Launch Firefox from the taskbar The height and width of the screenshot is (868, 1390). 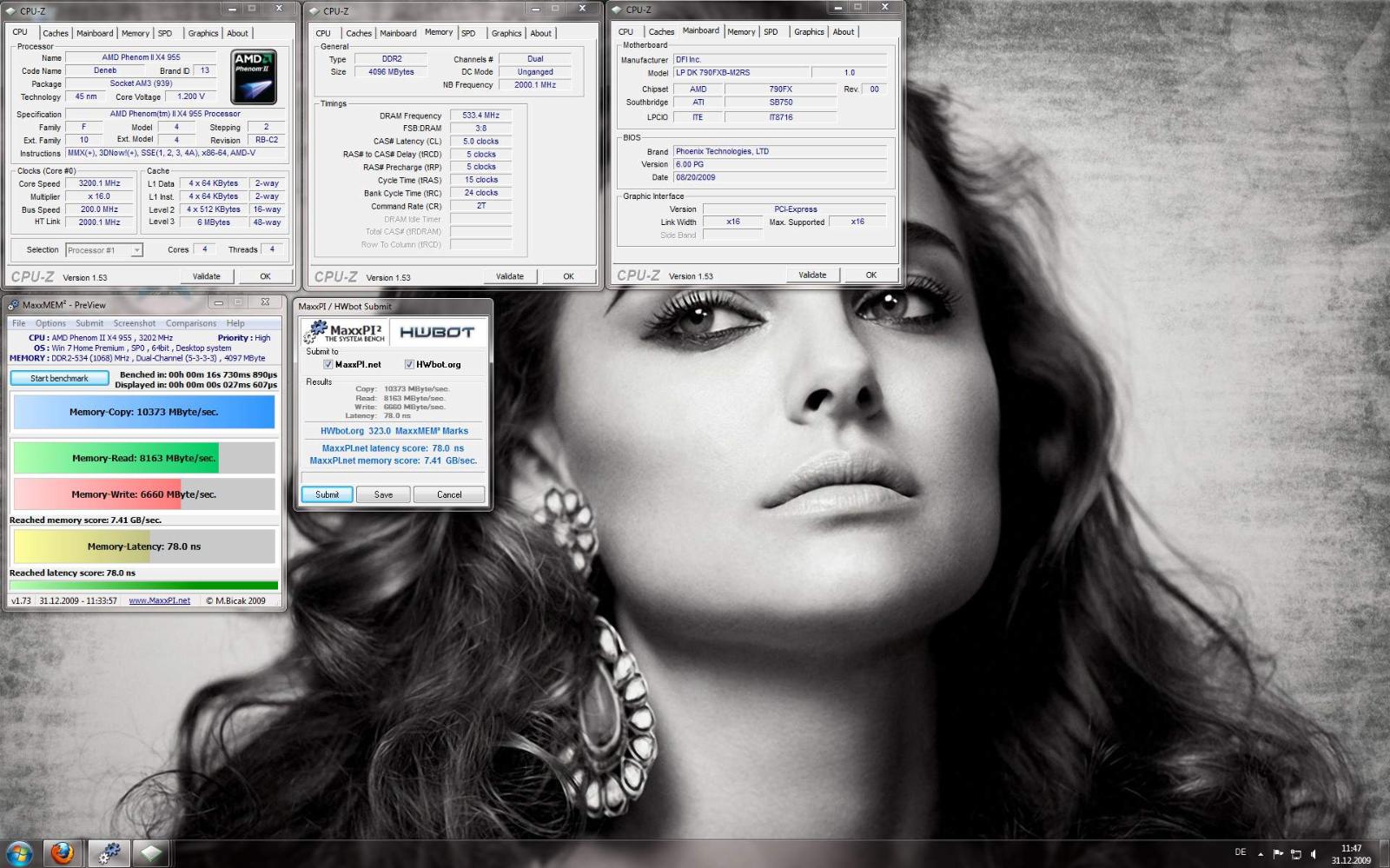[x=62, y=853]
